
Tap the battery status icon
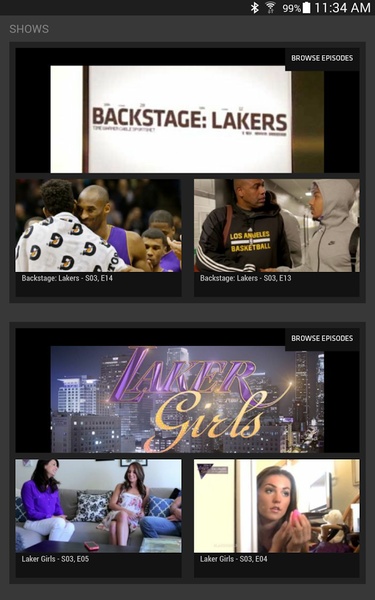pos(306,8)
